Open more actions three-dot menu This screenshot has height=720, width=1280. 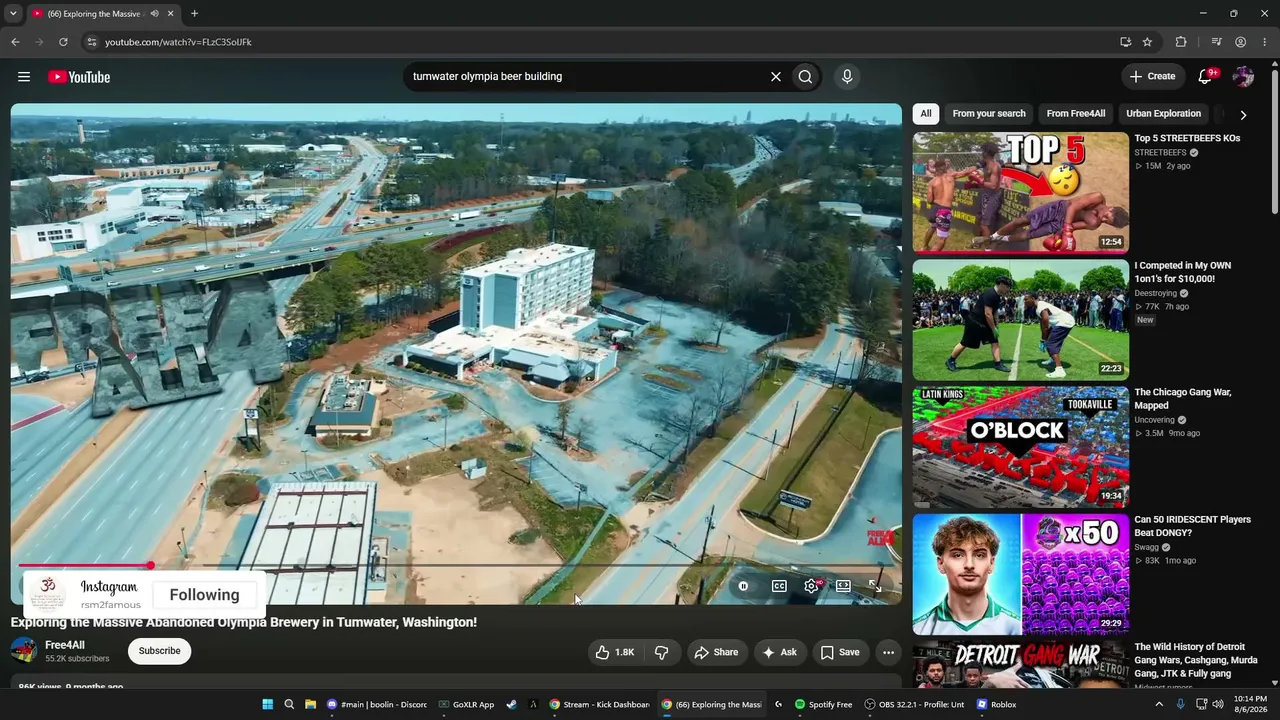[x=888, y=652]
